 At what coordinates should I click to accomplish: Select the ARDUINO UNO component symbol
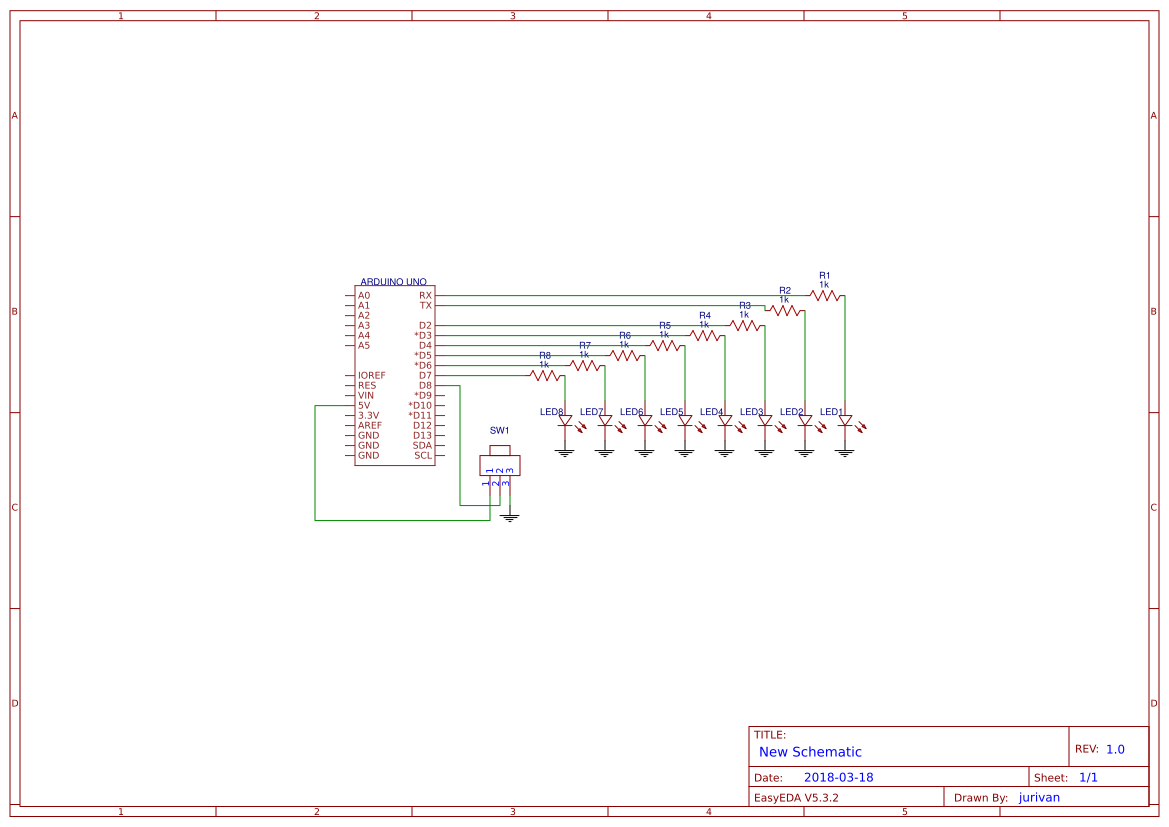395,375
